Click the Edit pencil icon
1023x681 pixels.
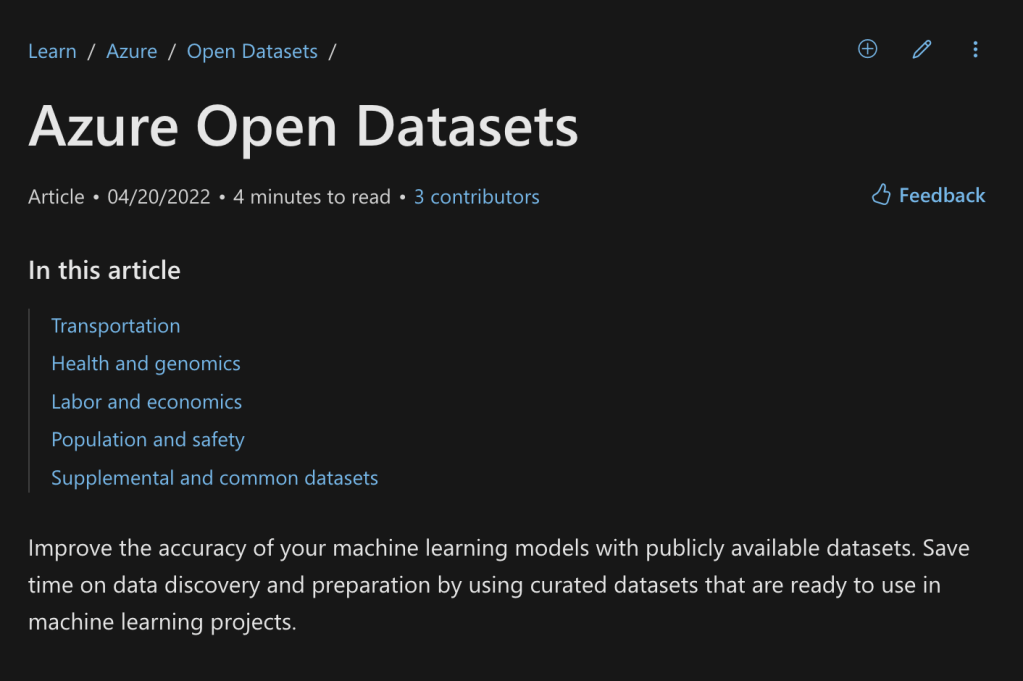[x=921, y=49]
